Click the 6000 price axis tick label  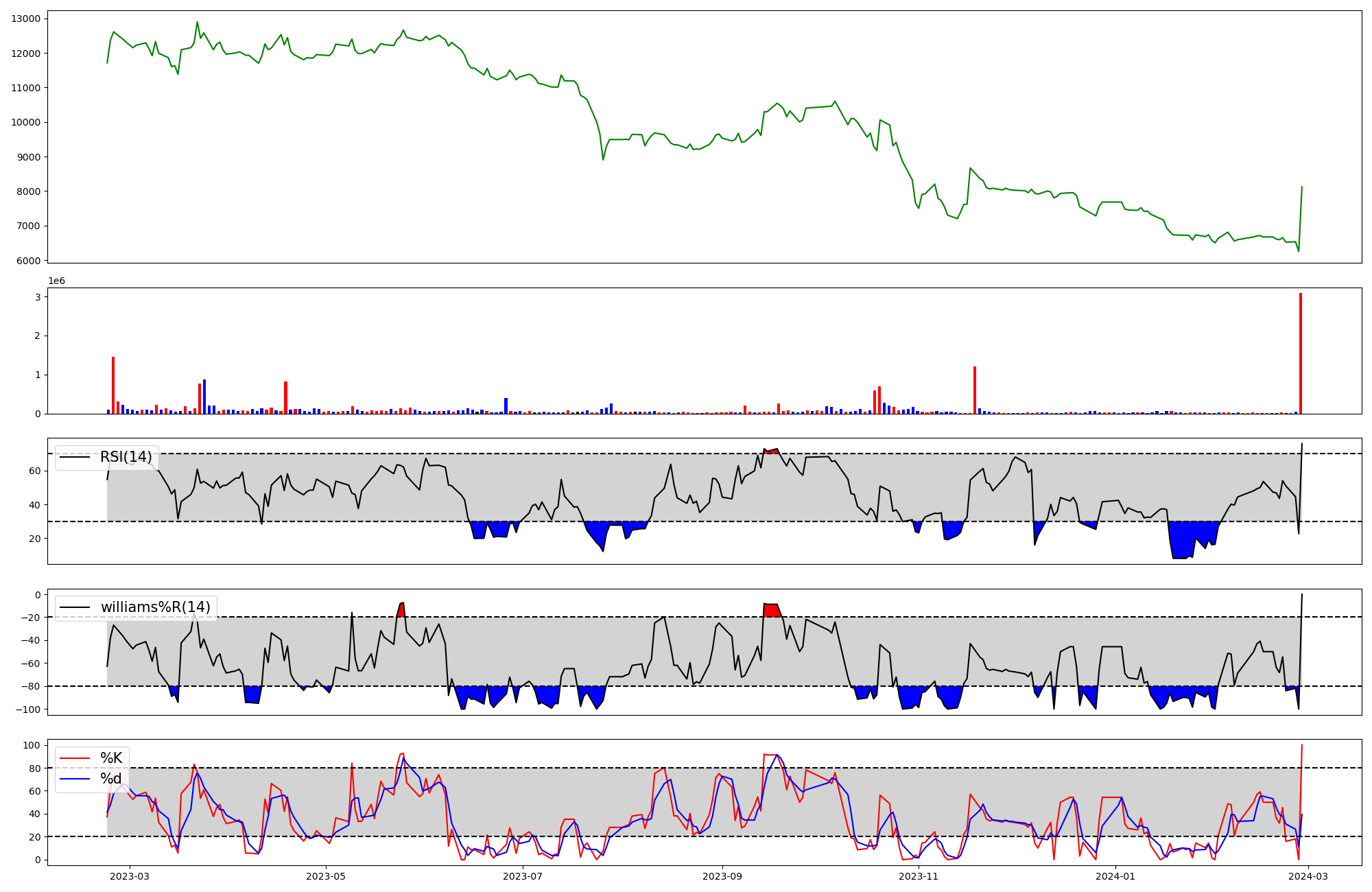coord(28,261)
